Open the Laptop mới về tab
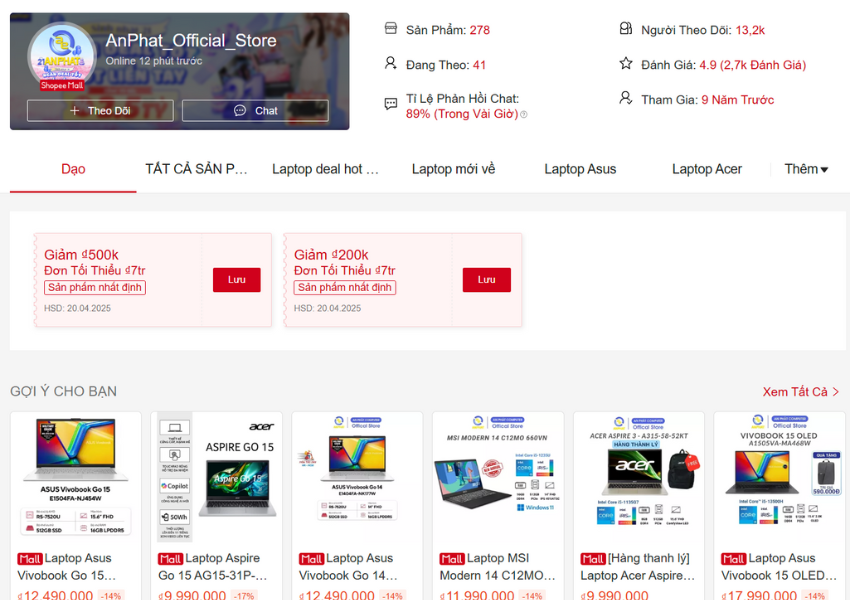 pyautogui.click(x=453, y=169)
